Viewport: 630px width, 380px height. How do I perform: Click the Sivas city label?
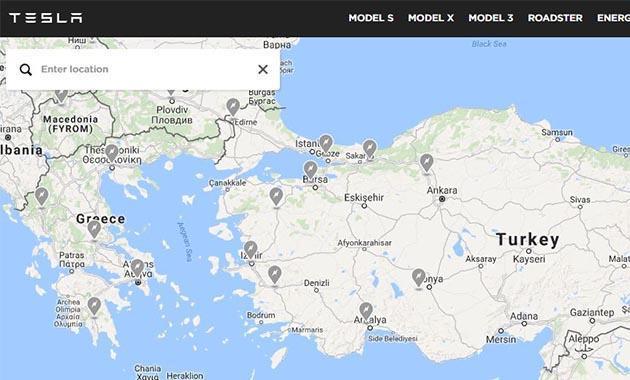580,200
